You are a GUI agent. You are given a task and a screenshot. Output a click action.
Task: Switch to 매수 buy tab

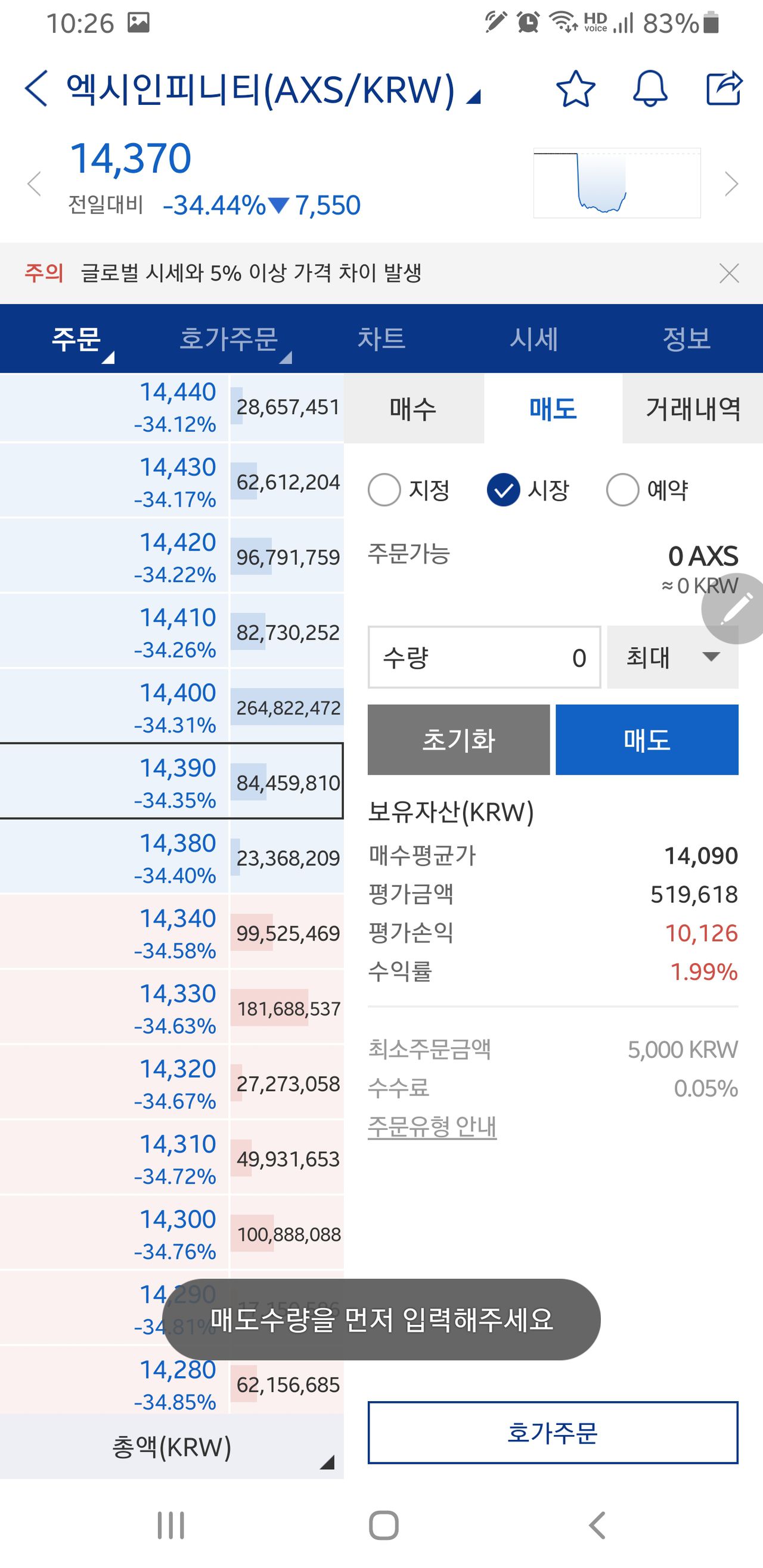pyautogui.click(x=414, y=408)
